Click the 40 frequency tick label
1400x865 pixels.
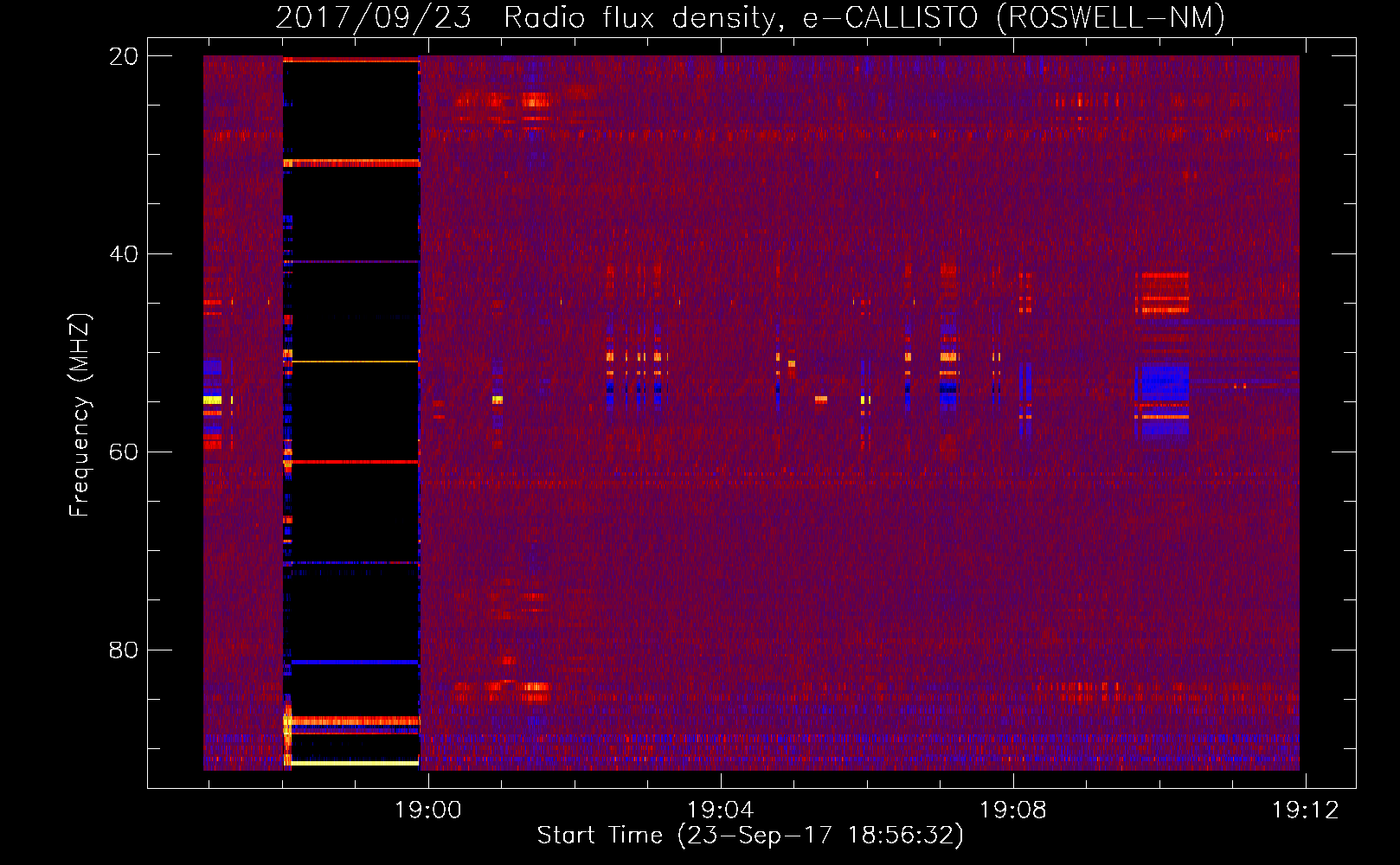124,254
